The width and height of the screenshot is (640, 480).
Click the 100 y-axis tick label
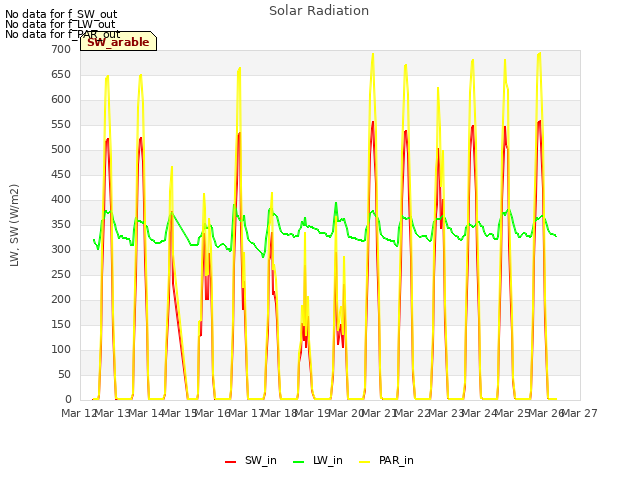61,349
